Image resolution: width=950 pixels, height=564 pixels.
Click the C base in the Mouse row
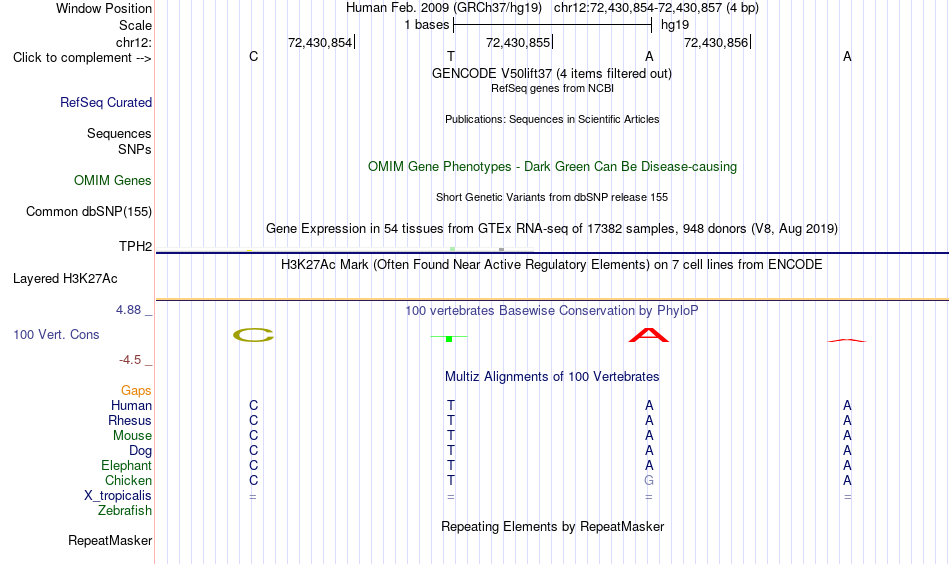tap(253, 436)
